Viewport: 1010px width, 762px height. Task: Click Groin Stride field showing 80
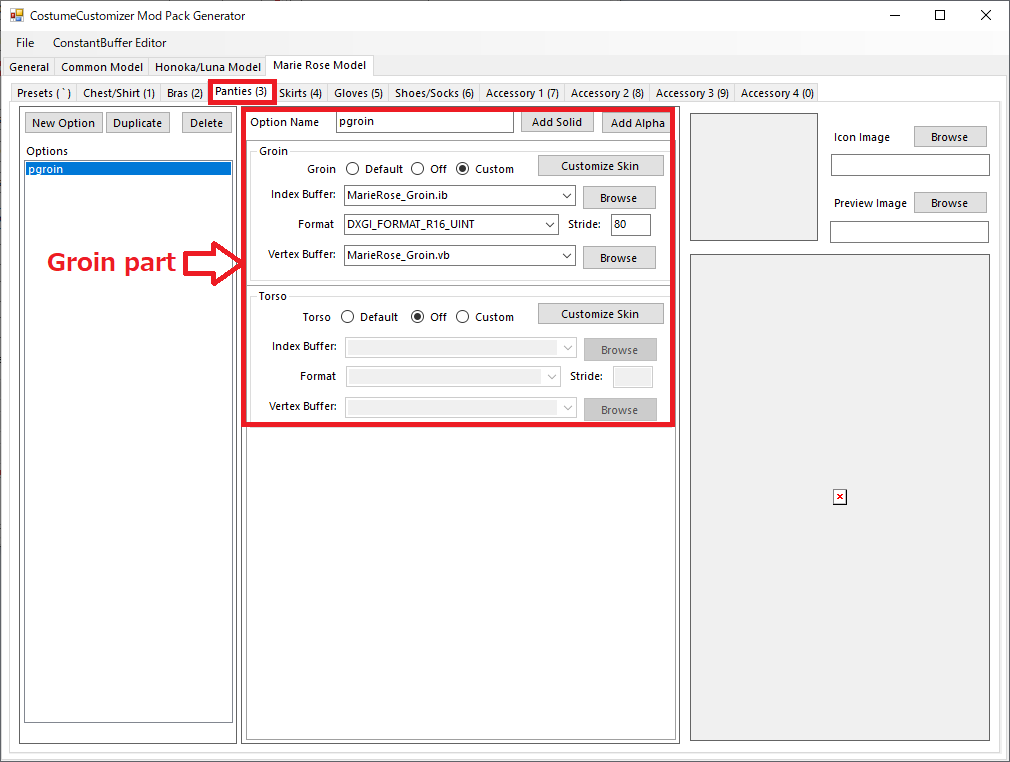pos(631,224)
